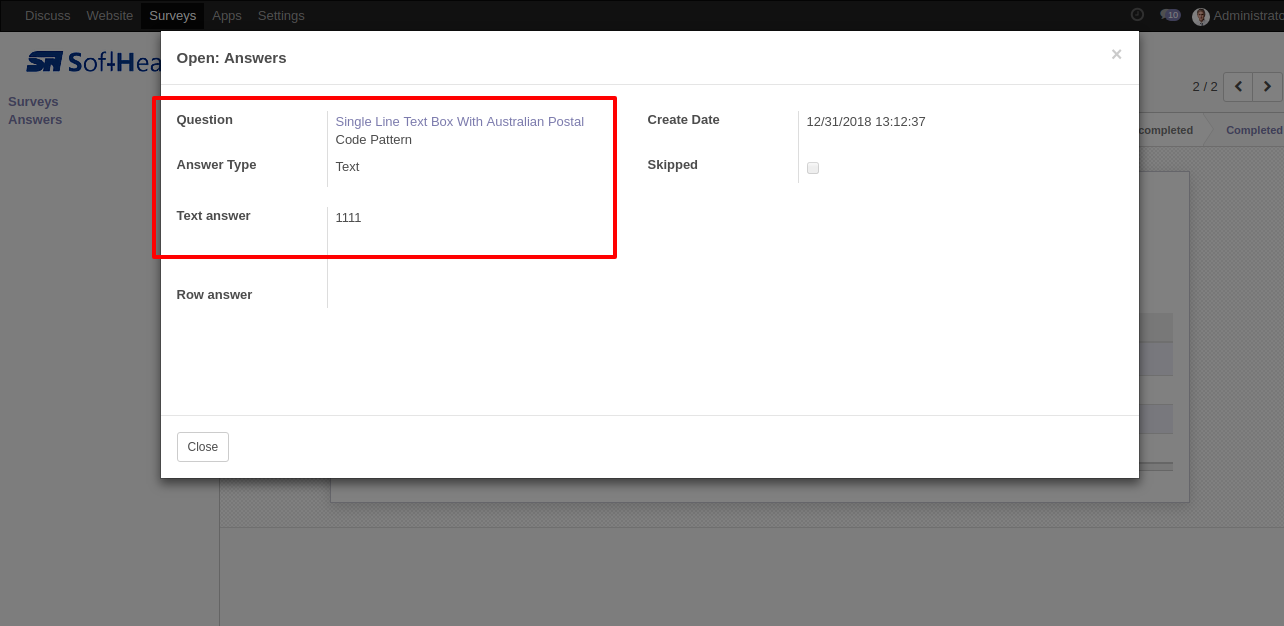Open the conversations icon with badge 10
Screen dimensions: 1284x626
pos(1170,15)
